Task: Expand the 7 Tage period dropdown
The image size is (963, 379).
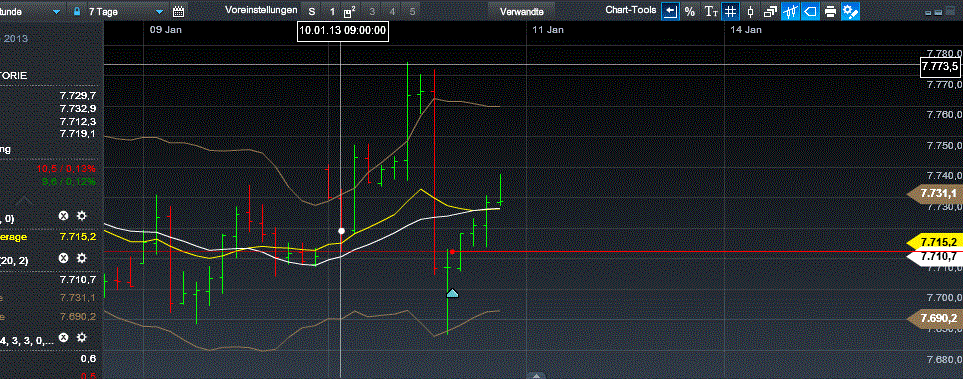Action: tap(160, 12)
